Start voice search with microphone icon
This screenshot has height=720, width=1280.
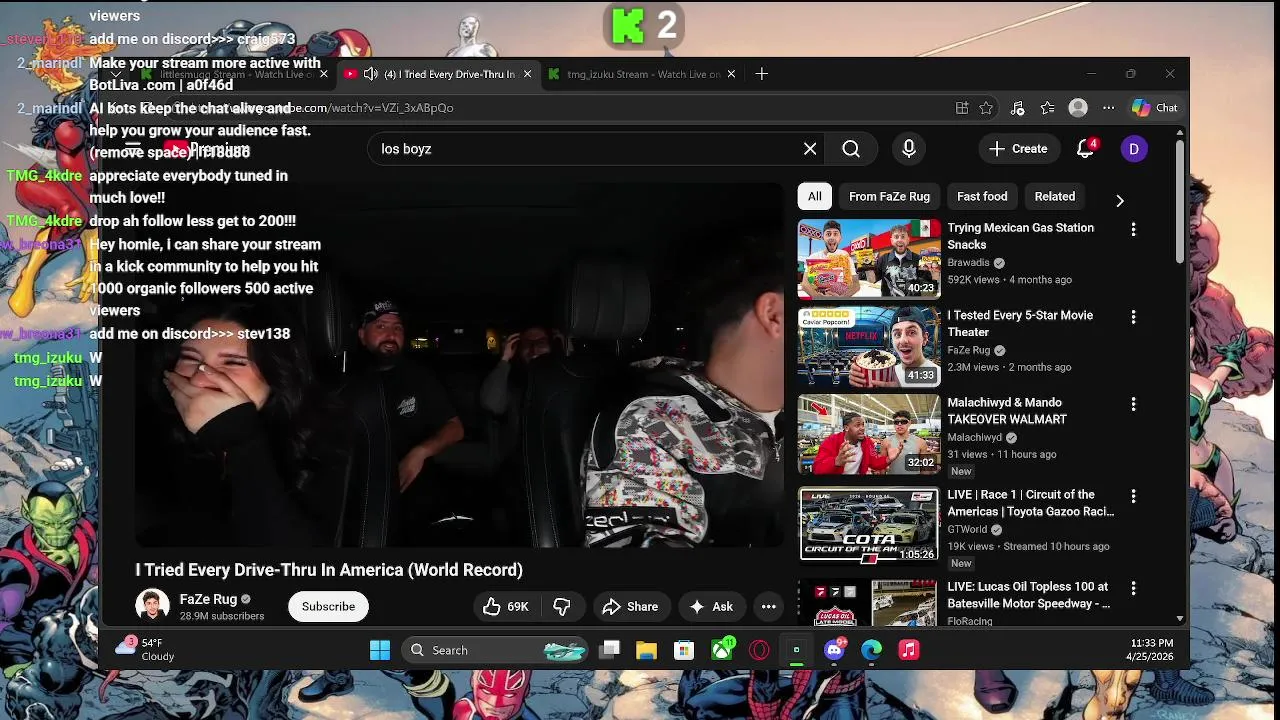(909, 149)
